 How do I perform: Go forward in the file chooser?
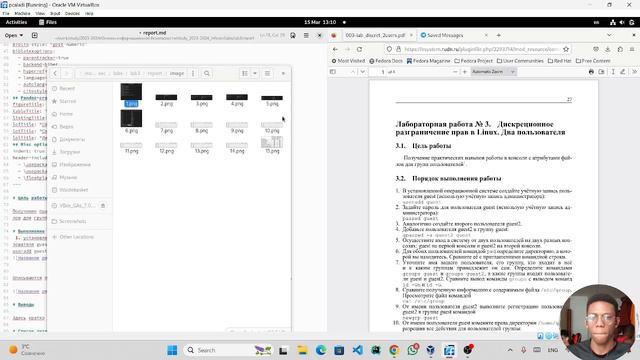(67, 73)
